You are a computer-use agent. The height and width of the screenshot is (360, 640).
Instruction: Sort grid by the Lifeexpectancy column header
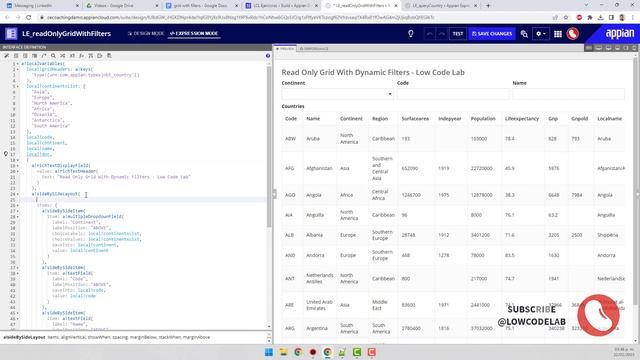(x=522, y=118)
